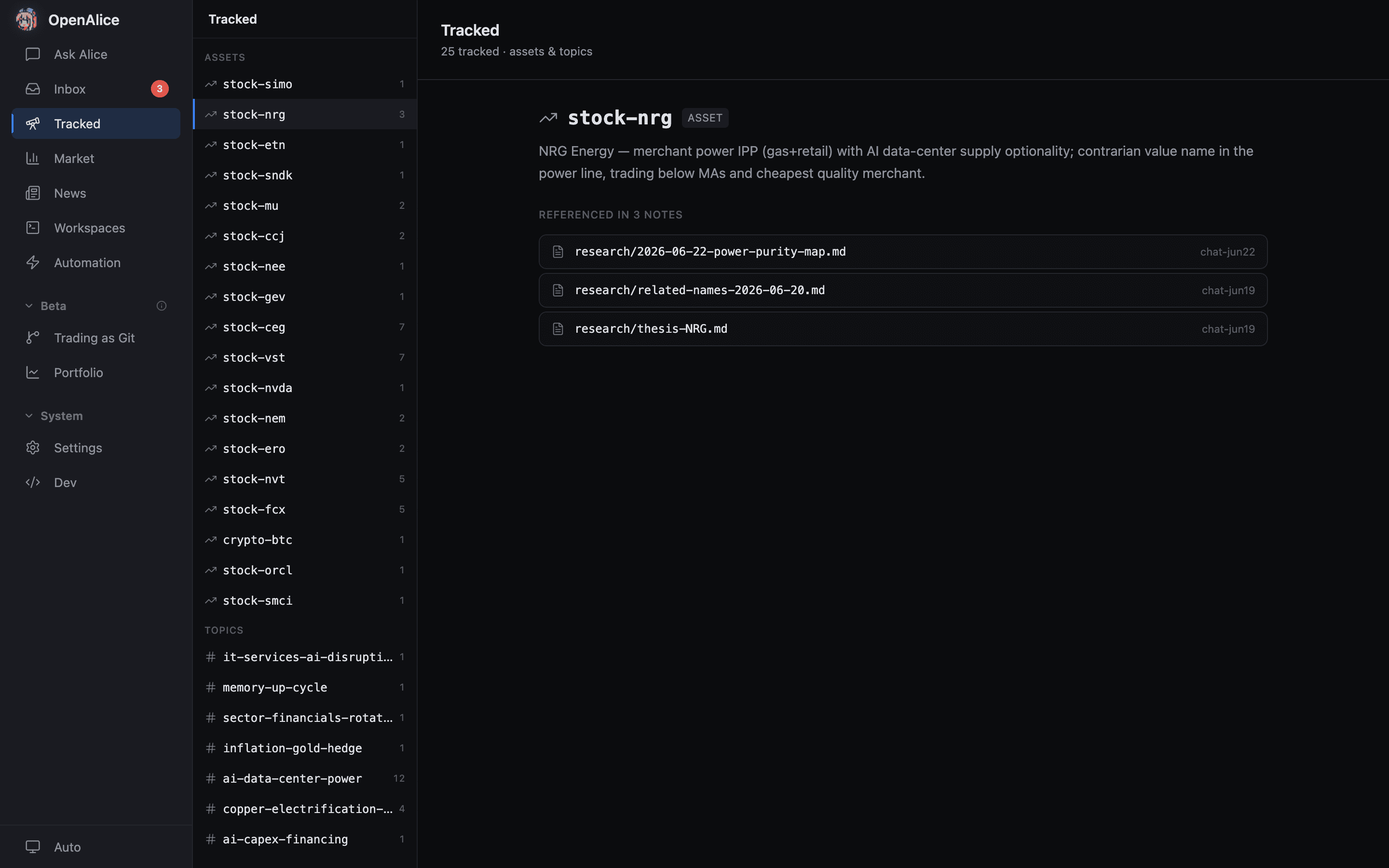Open Portfolio page
1389x868 pixels.
coord(96,373)
